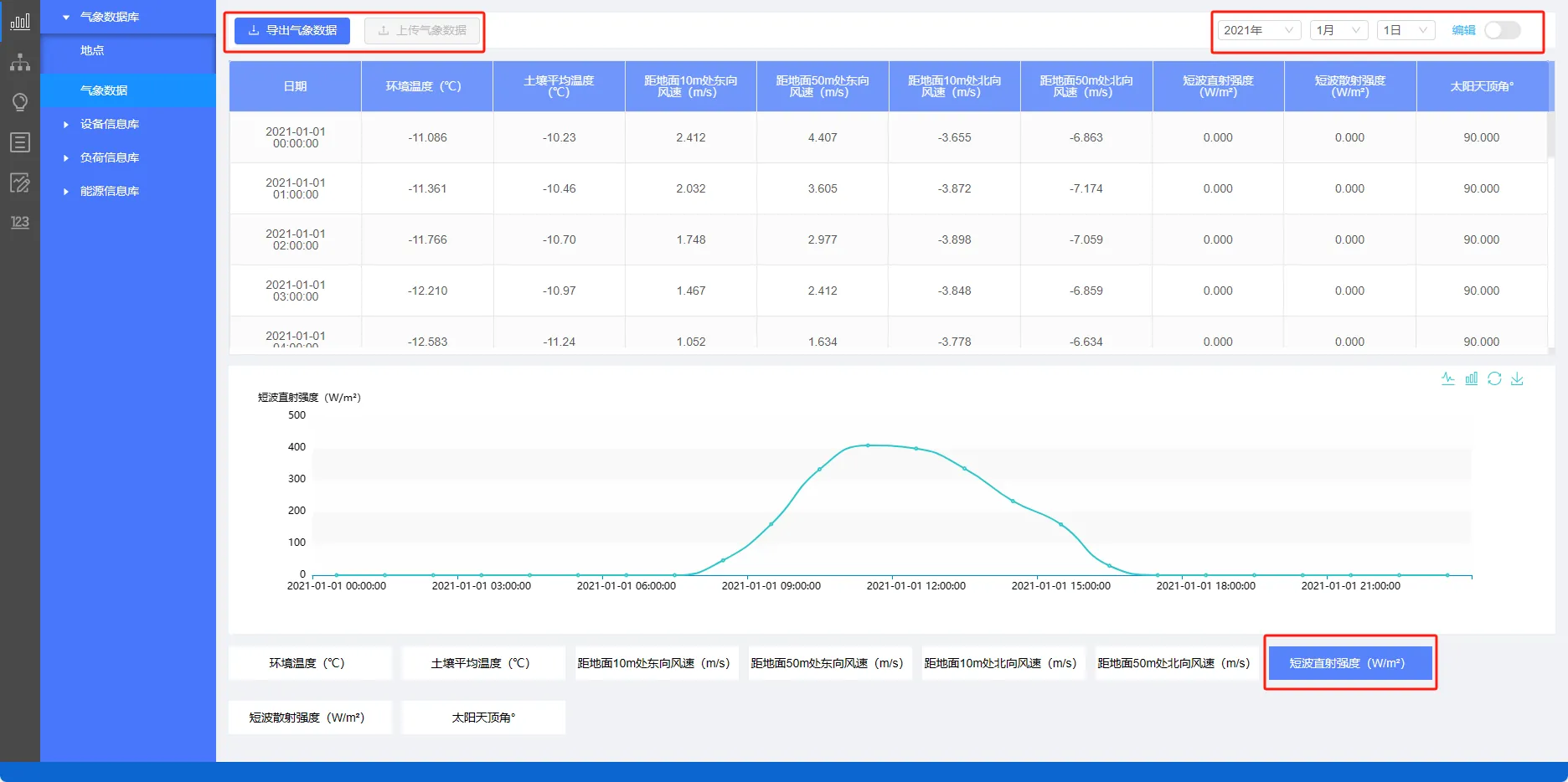
Task: Collapse the 气象数据库 tree node
Action: pos(66,17)
